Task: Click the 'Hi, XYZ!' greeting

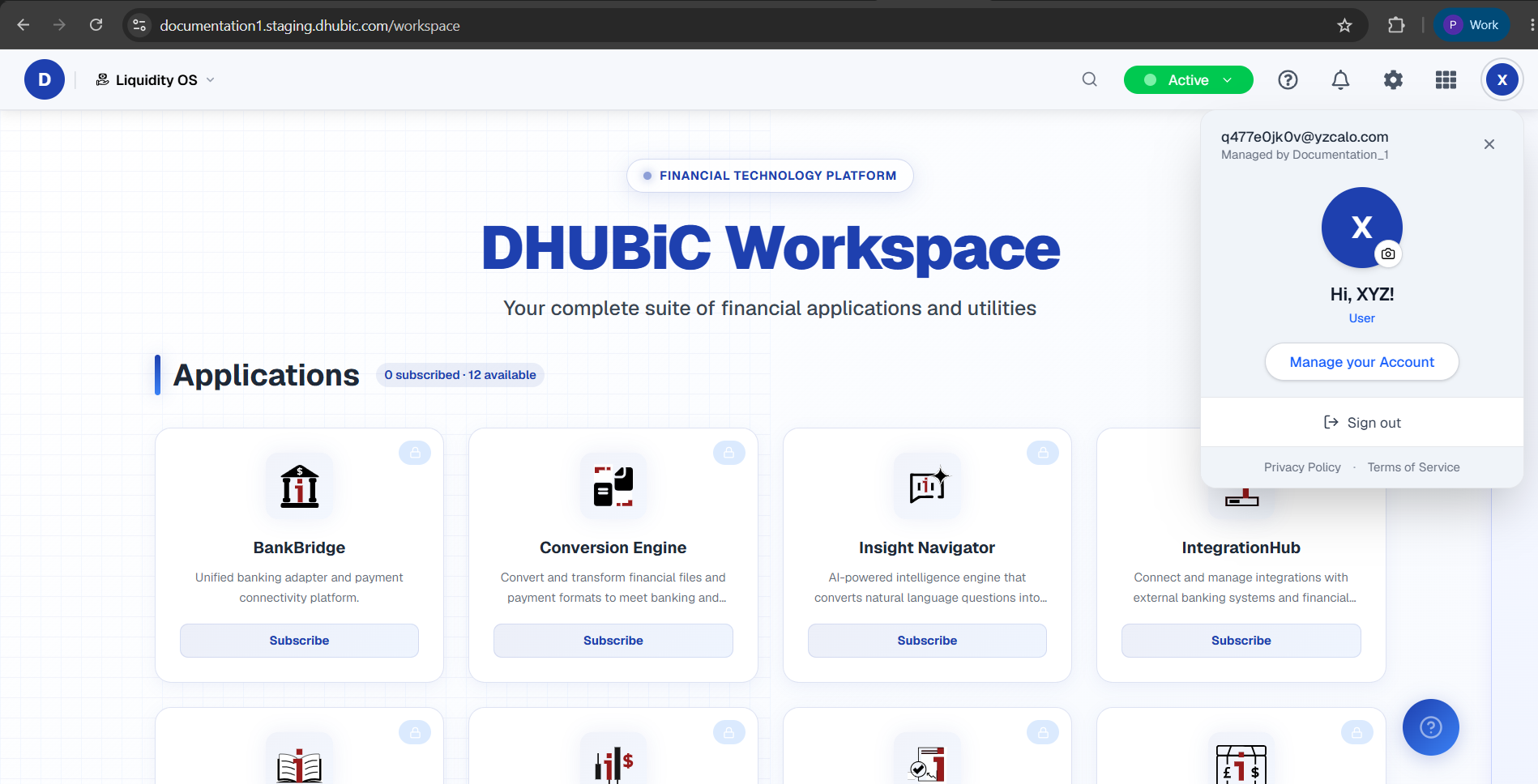Action: (1361, 294)
